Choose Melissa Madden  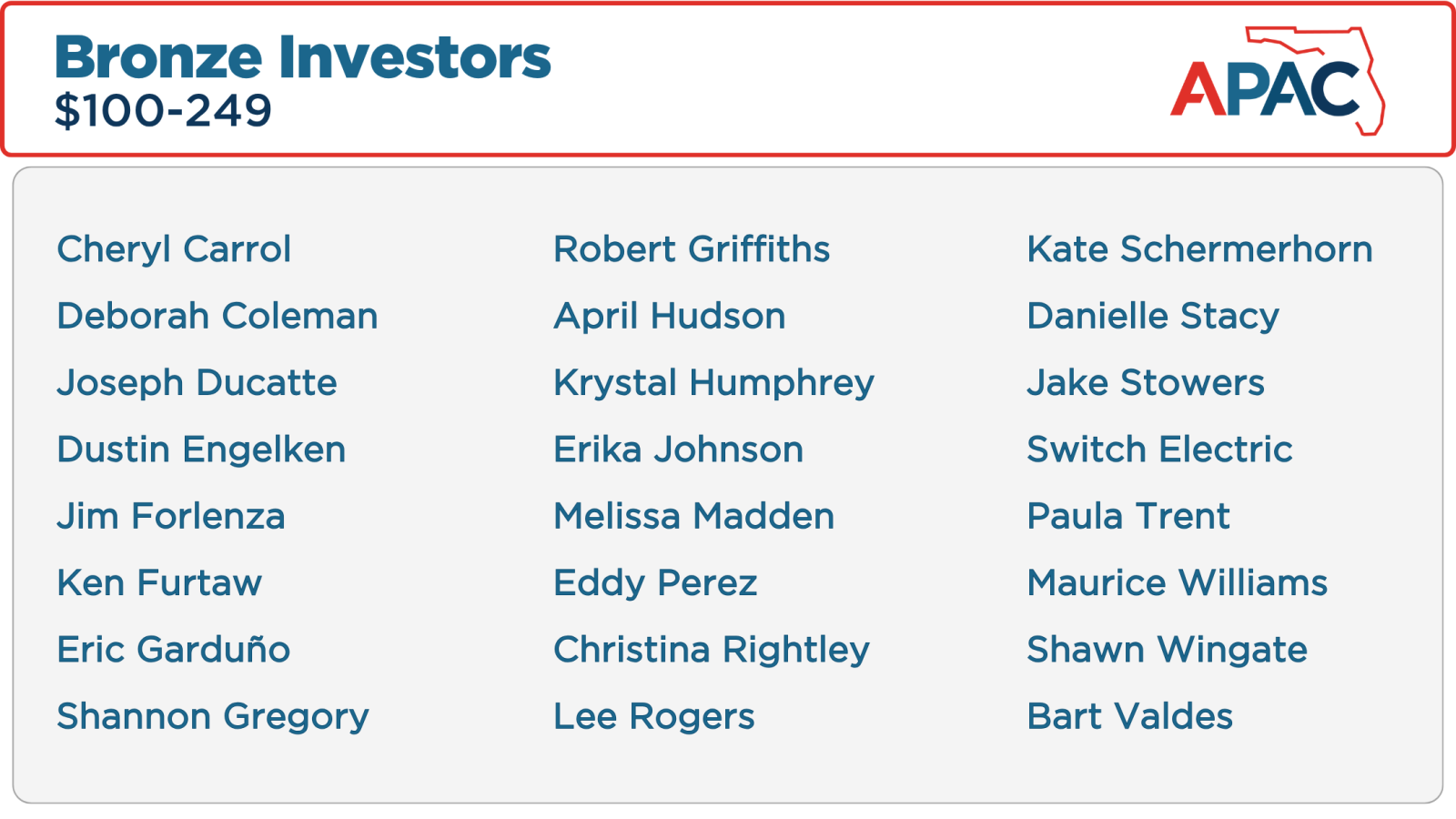point(694,517)
